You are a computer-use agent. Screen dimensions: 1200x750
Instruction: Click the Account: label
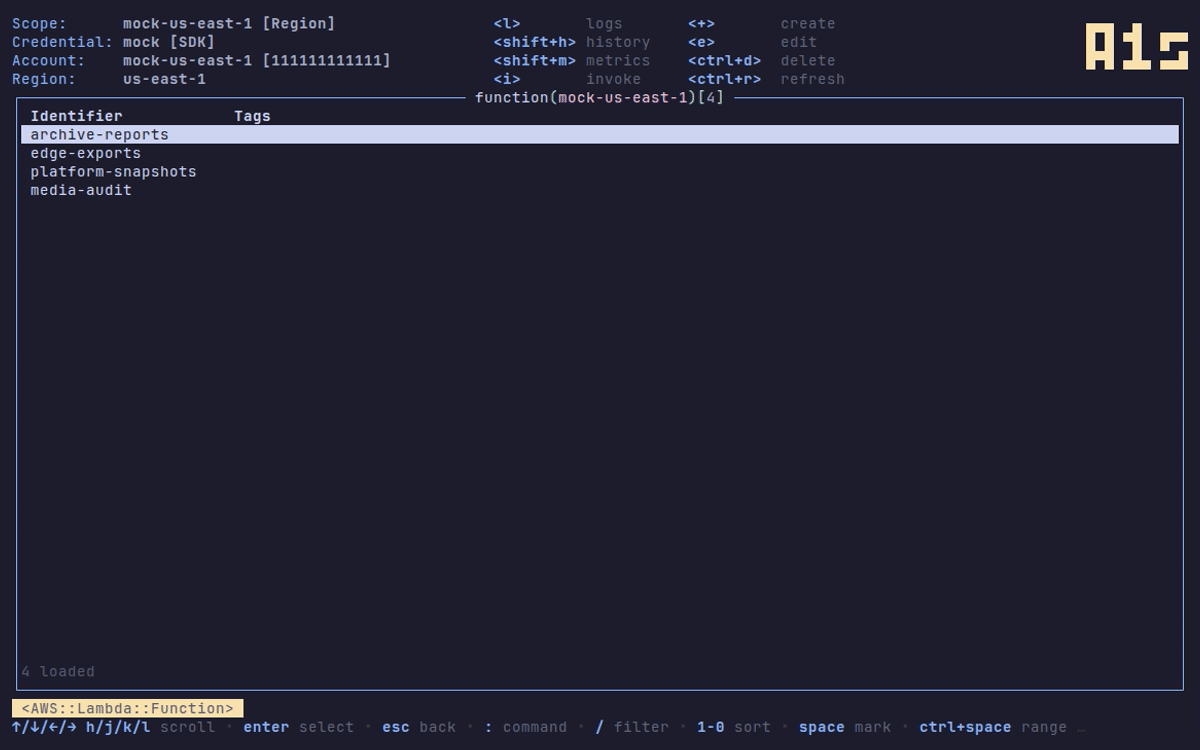49,60
